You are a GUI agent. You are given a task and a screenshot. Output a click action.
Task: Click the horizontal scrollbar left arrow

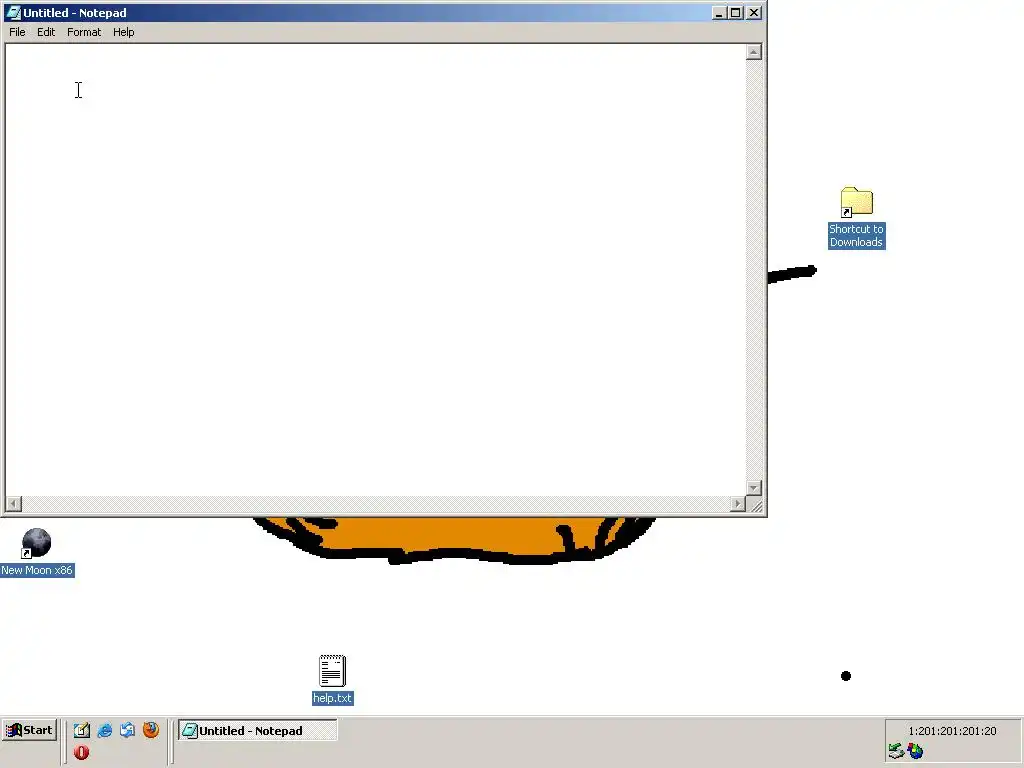pyautogui.click(x=14, y=504)
